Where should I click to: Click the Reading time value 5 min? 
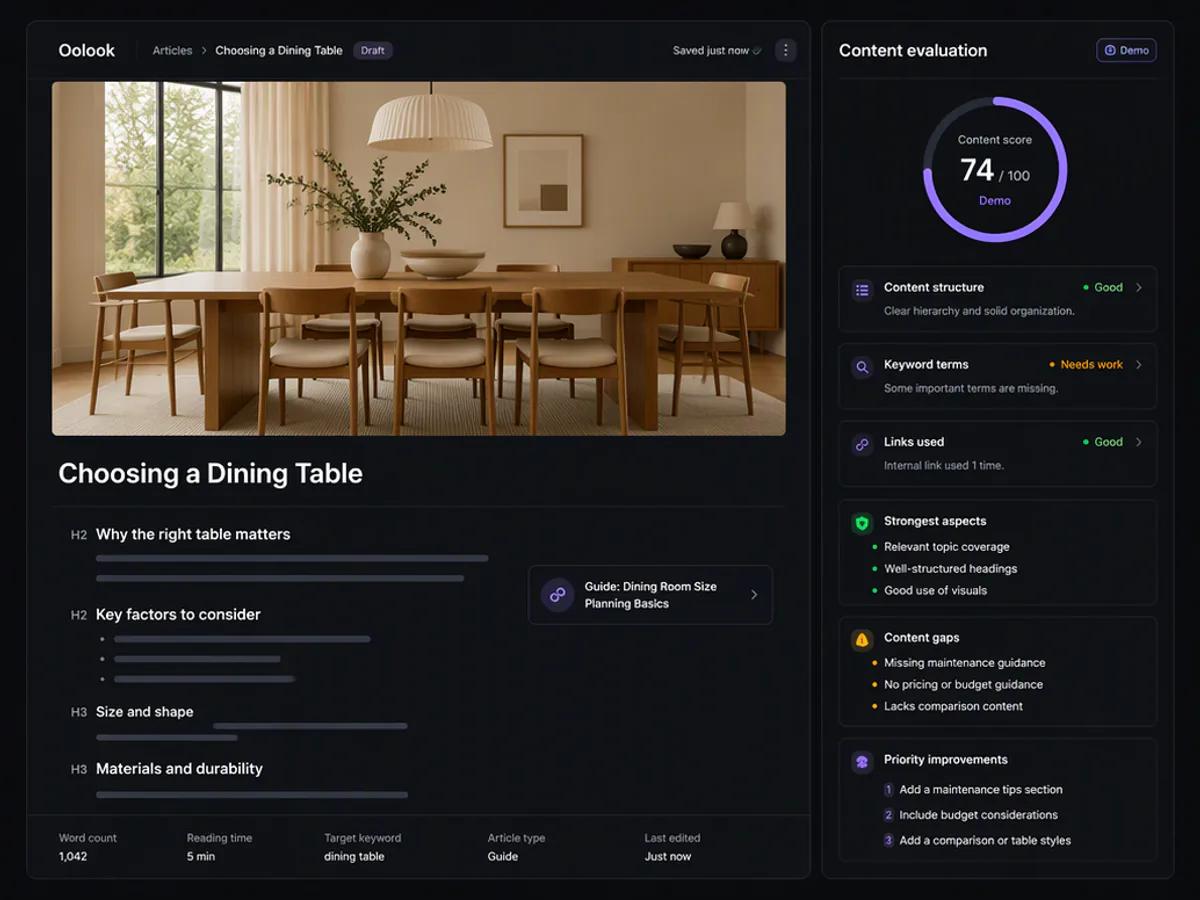201,857
